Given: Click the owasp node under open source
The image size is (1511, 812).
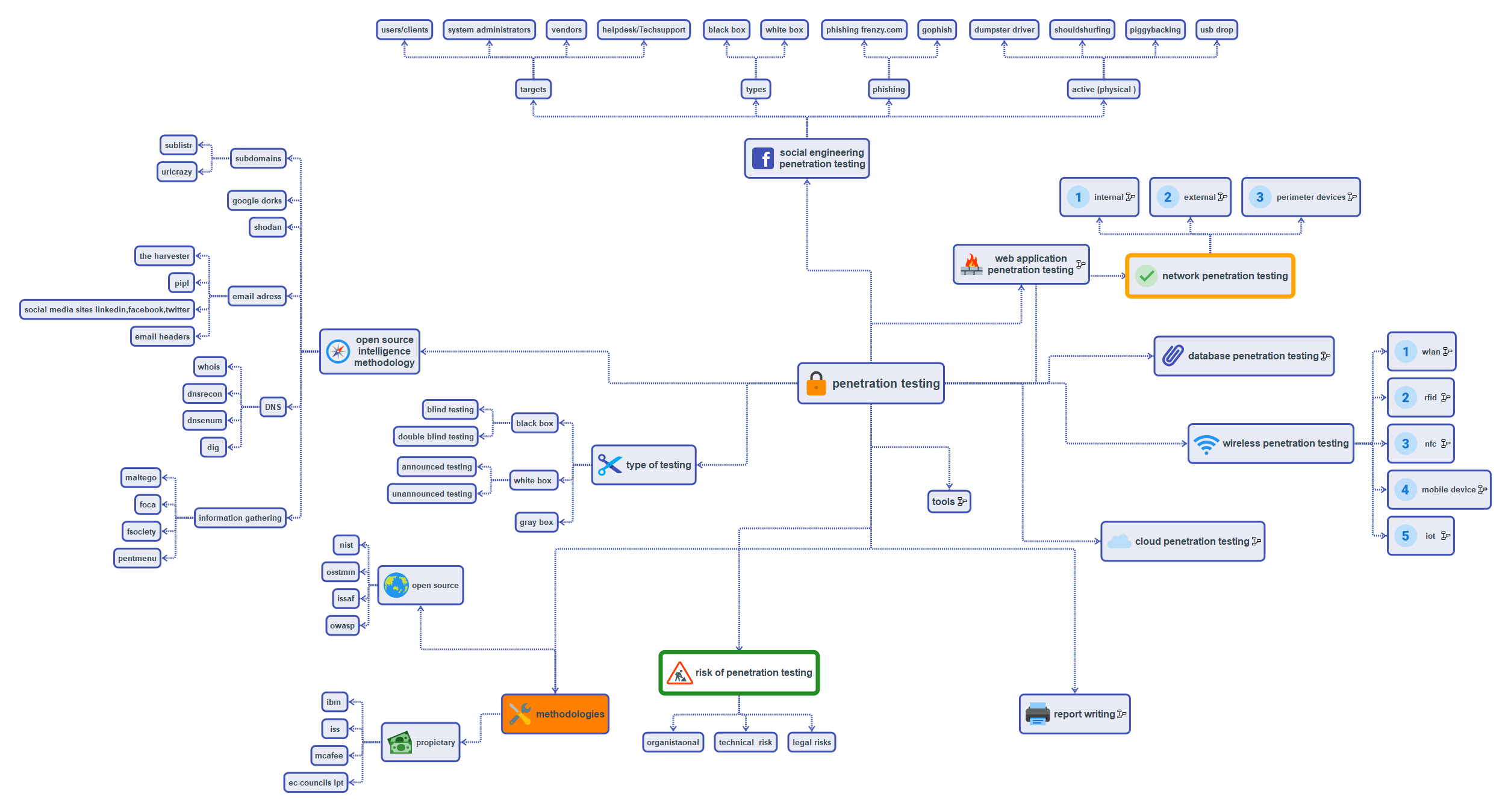Looking at the screenshot, I should pos(344,631).
